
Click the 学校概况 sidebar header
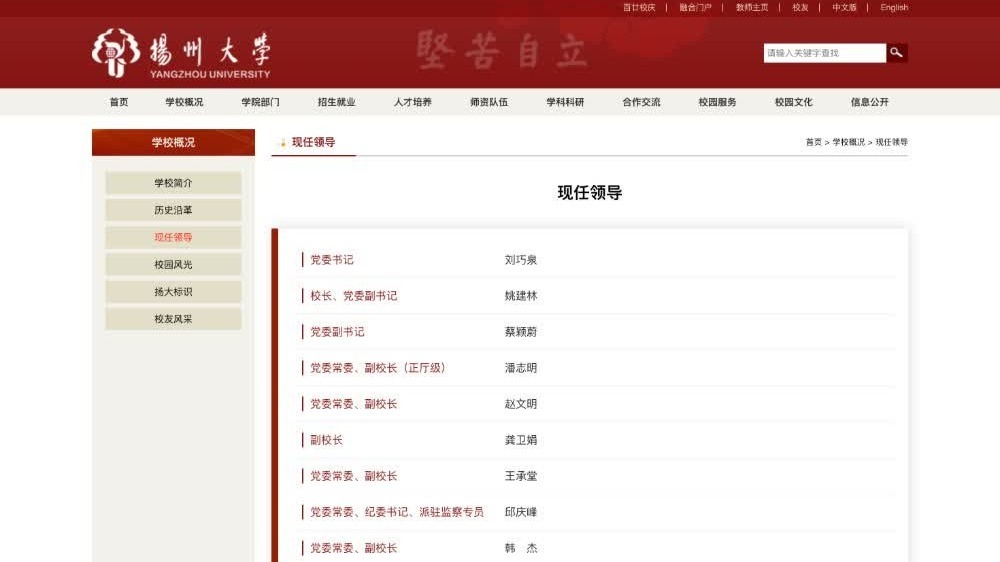pos(173,142)
